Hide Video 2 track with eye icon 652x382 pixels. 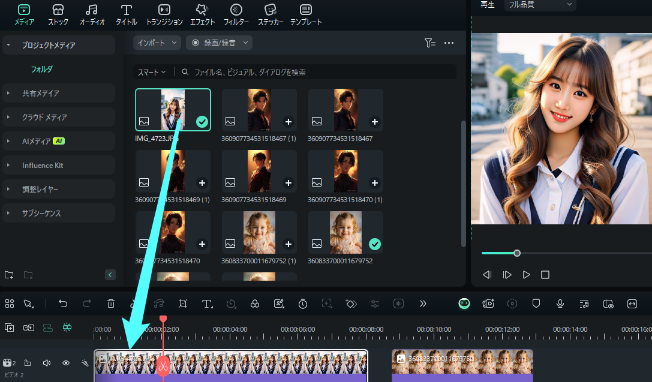click(x=66, y=363)
